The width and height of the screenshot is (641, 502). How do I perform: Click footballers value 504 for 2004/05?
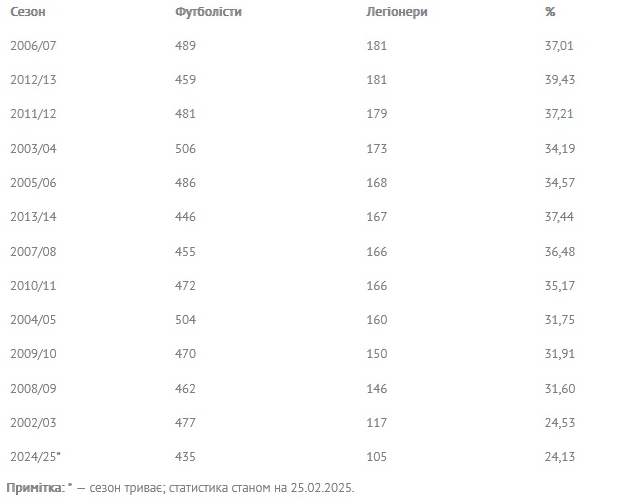point(186,320)
